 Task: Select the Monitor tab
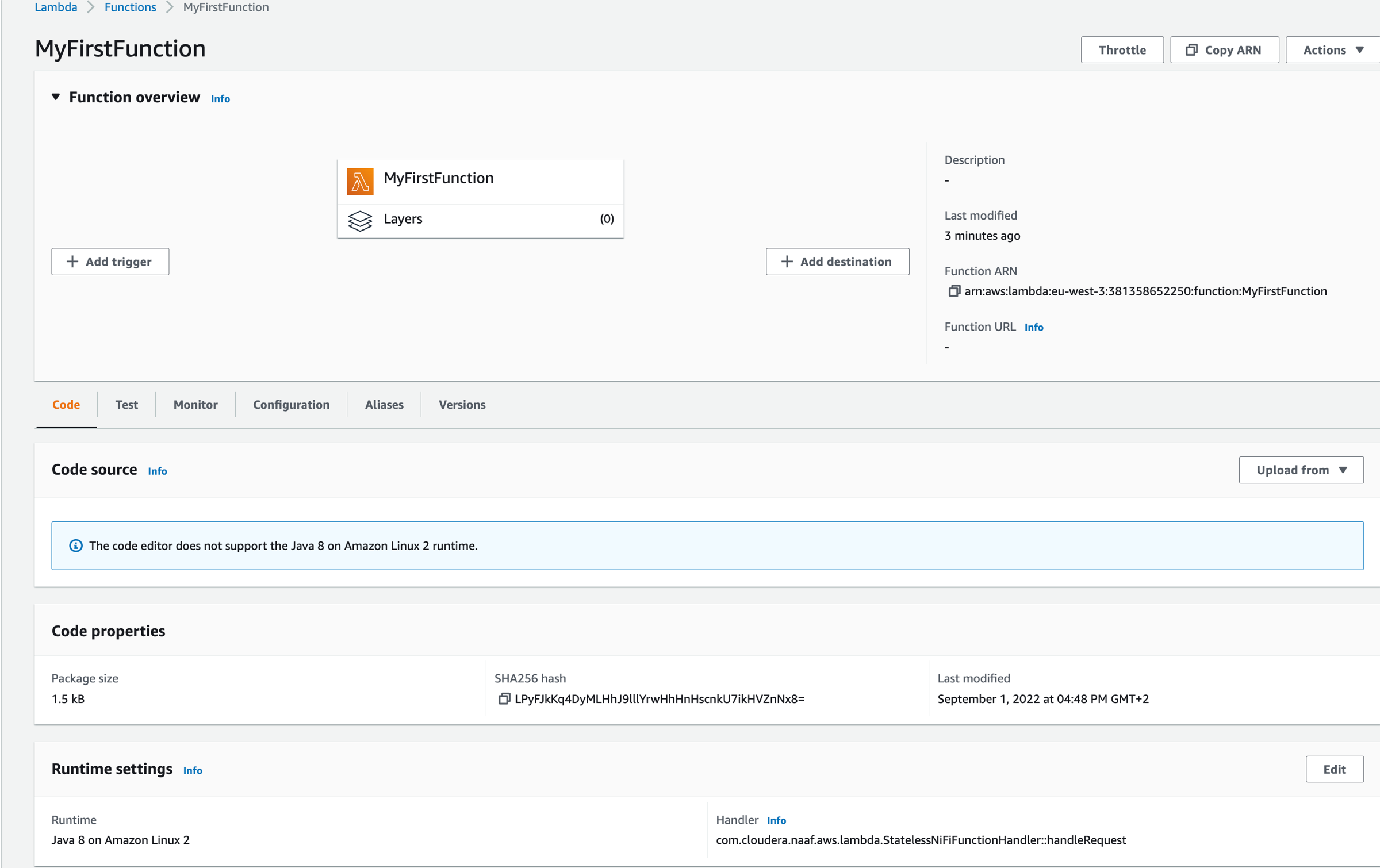[x=195, y=405]
